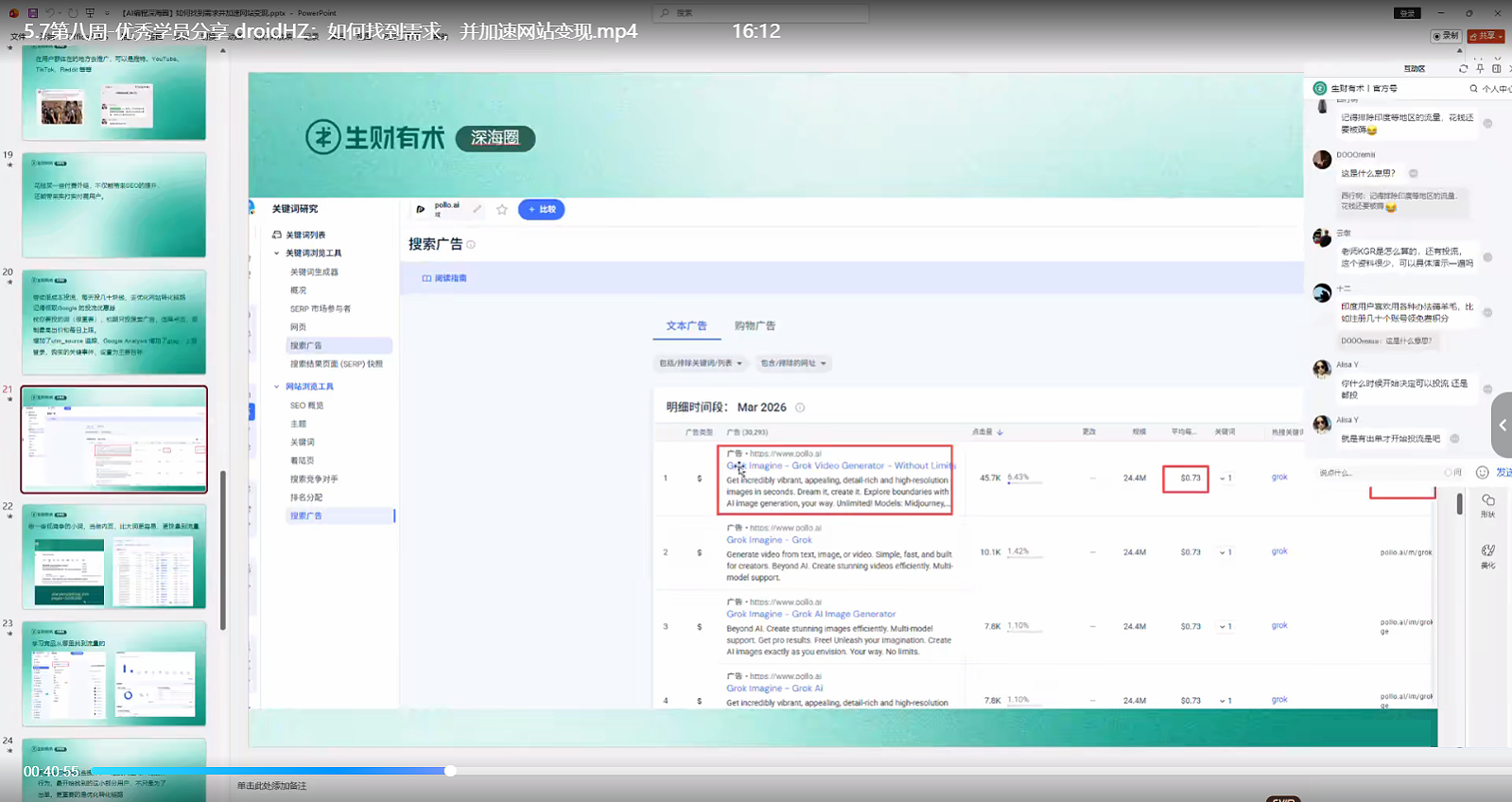The image size is (1512, 802).
Task: Open the 包括/排除关键词/列表 dropdown
Action: 701,363
